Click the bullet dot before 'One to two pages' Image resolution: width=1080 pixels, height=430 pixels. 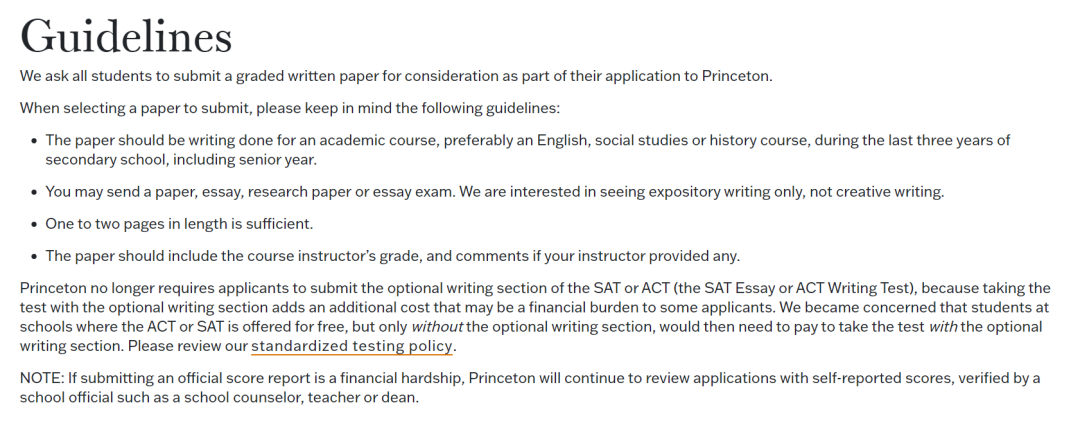click(x=34, y=224)
